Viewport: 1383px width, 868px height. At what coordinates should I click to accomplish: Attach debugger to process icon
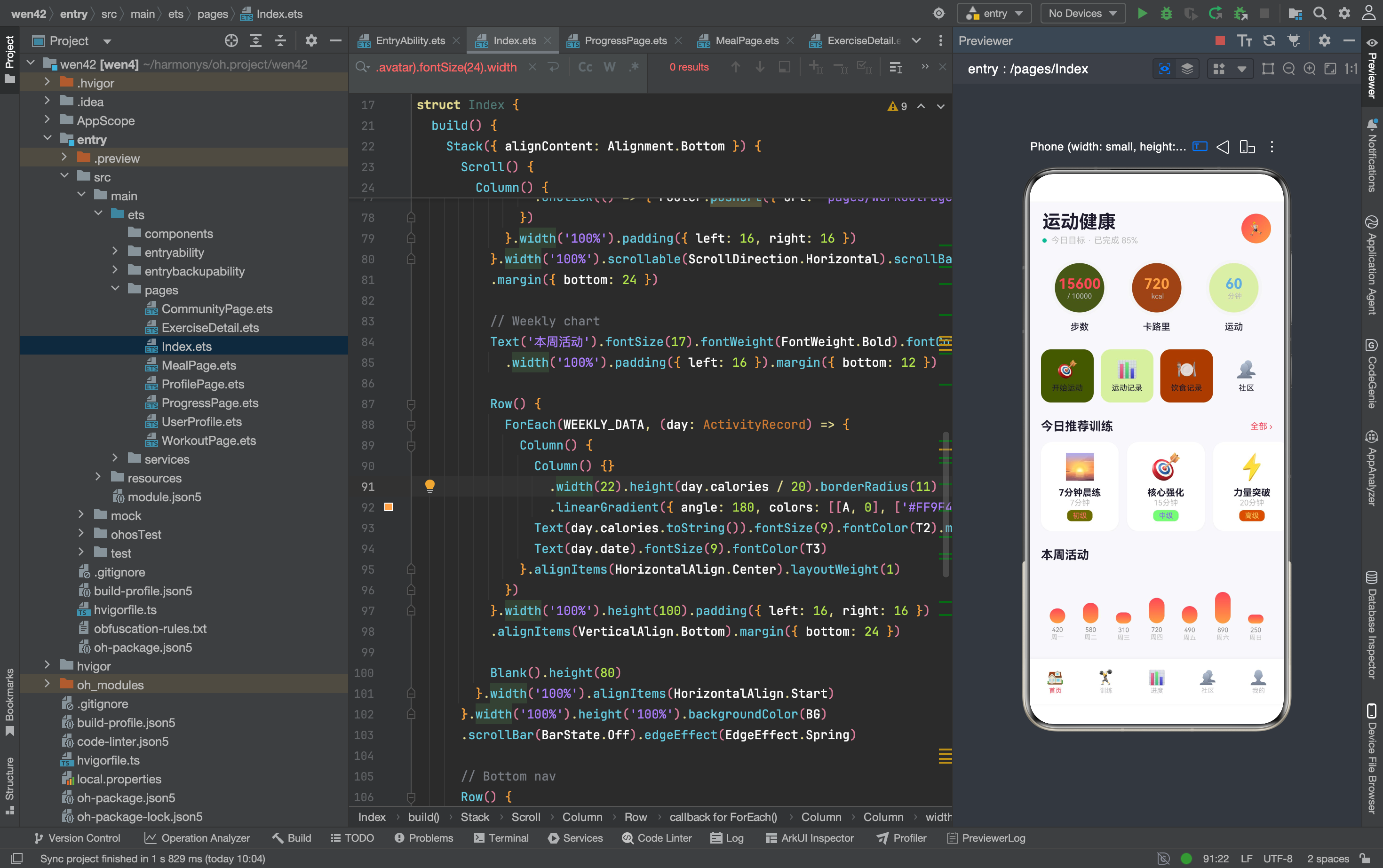pyautogui.click(x=1240, y=13)
